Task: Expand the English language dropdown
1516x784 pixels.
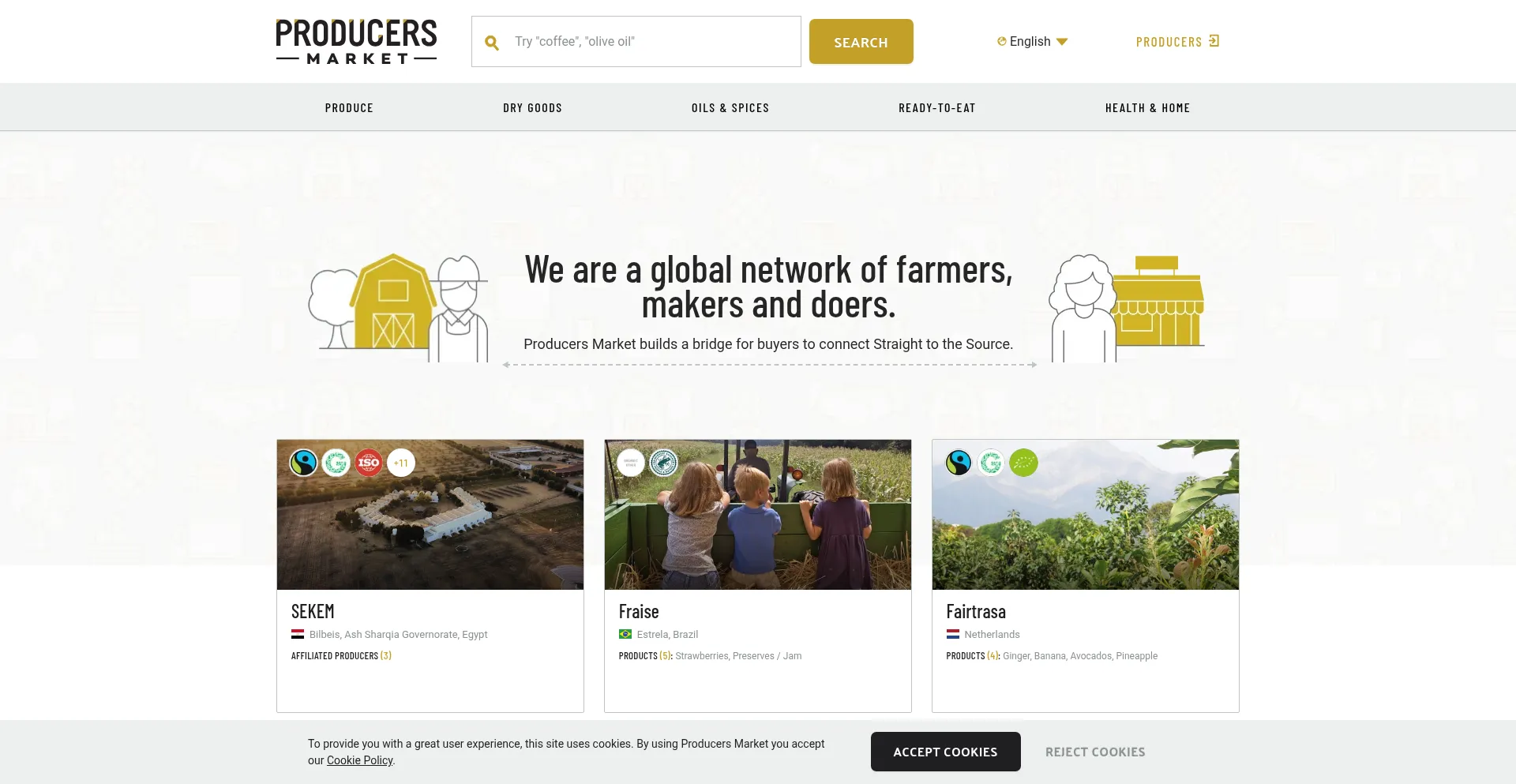Action: 1033,41
